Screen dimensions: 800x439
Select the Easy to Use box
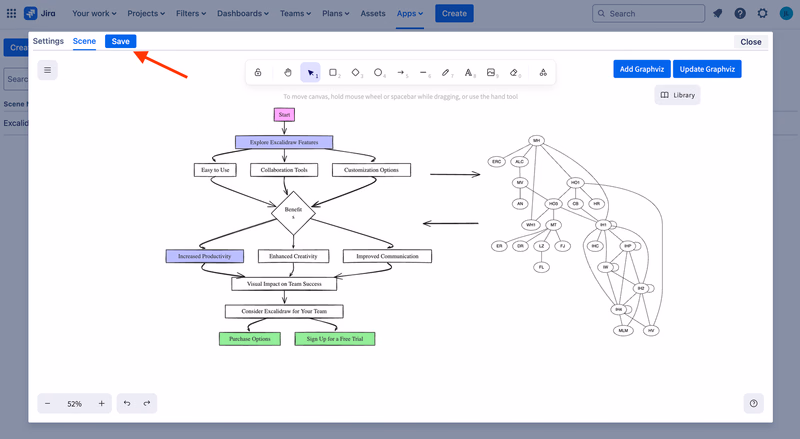click(215, 169)
